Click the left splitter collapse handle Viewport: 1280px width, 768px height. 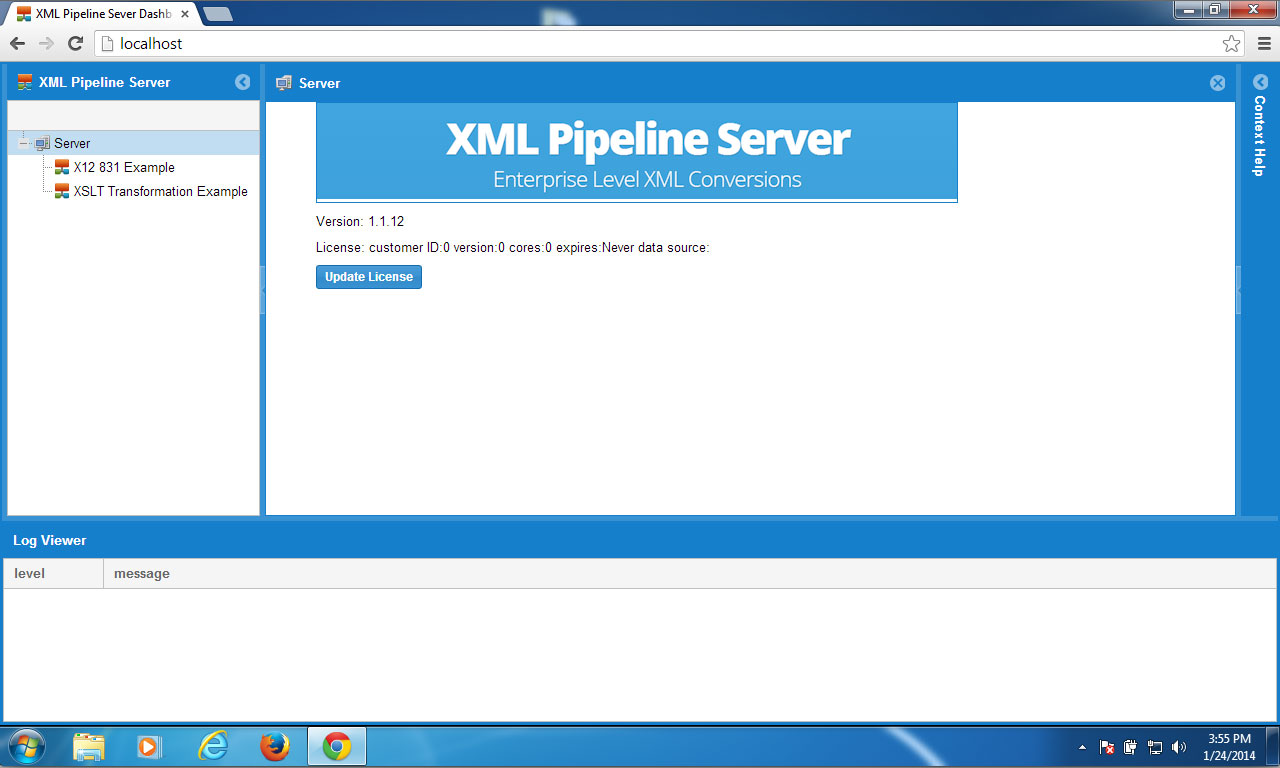pos(262,290)
